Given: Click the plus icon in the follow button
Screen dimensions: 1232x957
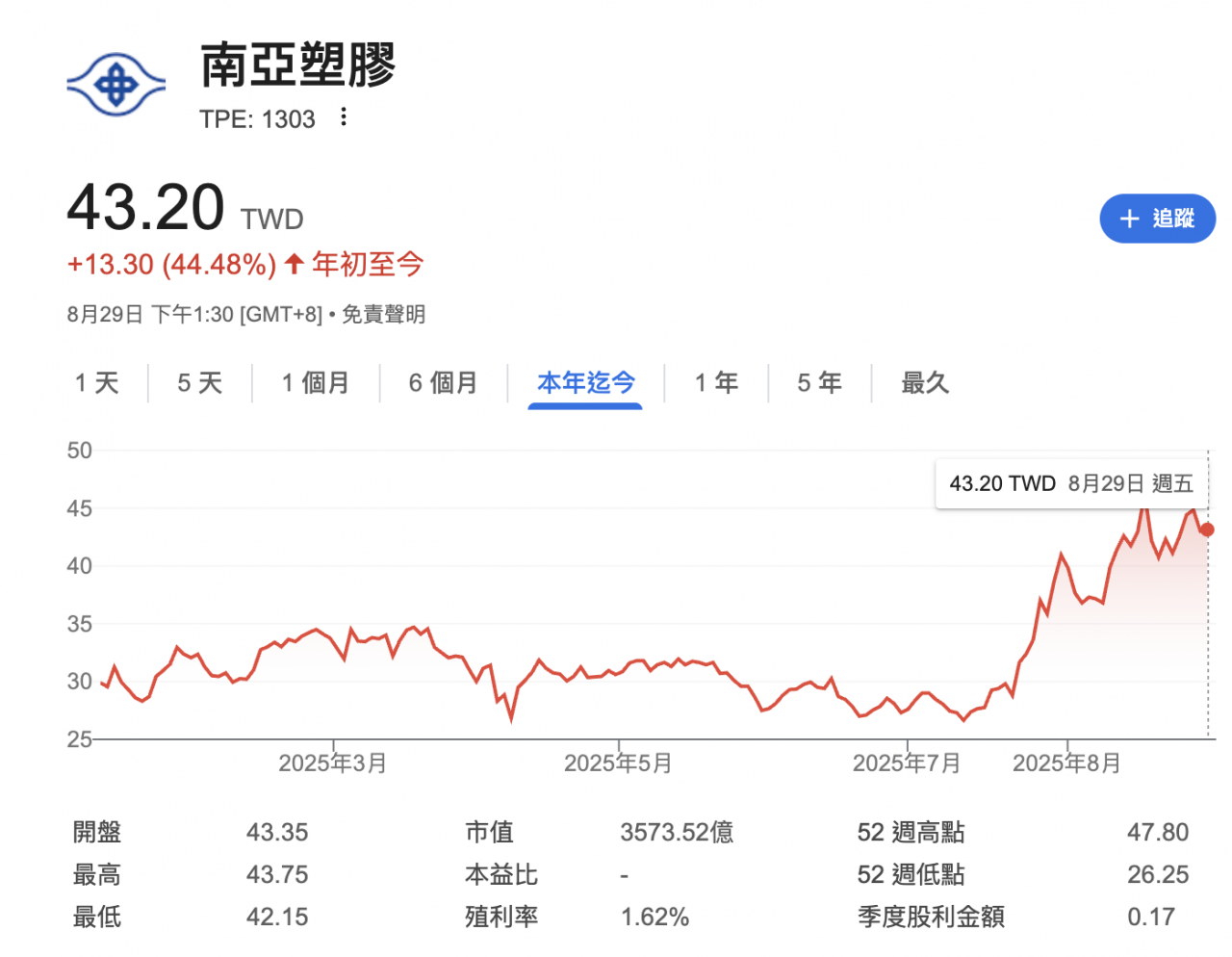Looking at the screenshot, I should pos(1130,220).
